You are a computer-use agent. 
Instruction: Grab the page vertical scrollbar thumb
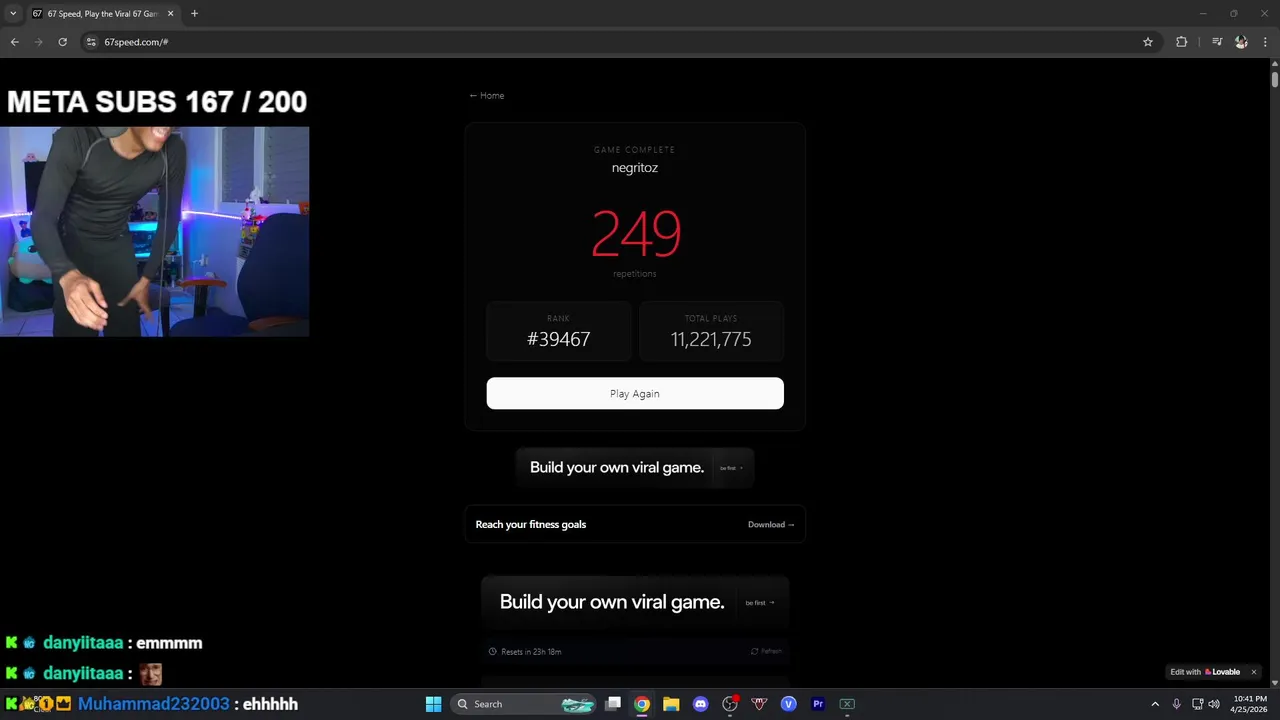click(x=1275, y=79)
